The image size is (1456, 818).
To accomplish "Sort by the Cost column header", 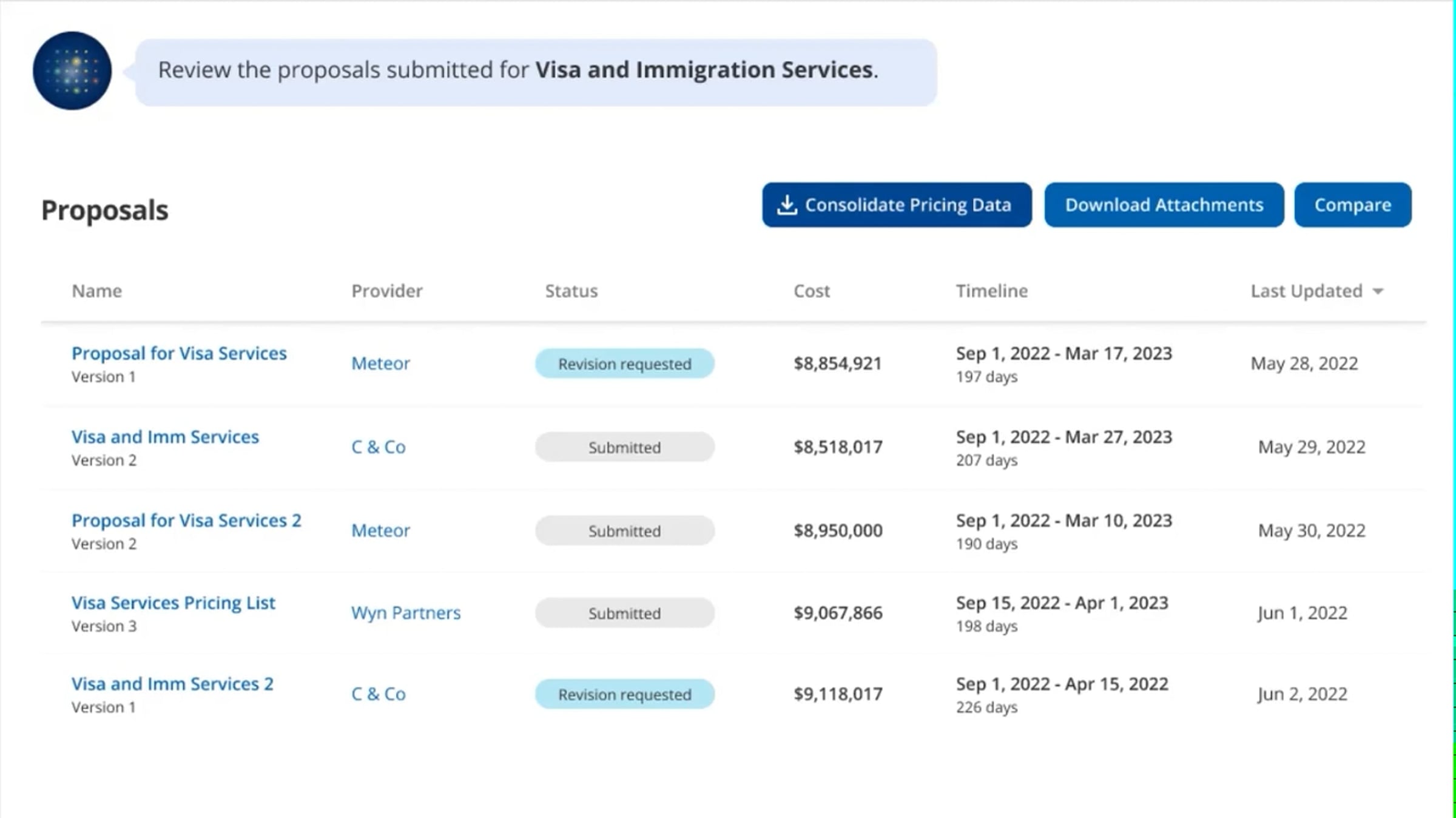I will tap(811, 291).
